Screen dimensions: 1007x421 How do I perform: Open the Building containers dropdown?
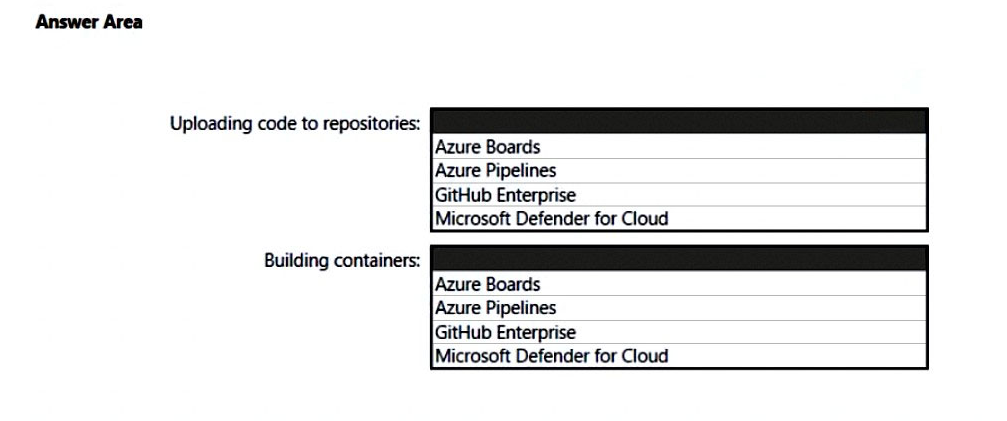(679, 259)
